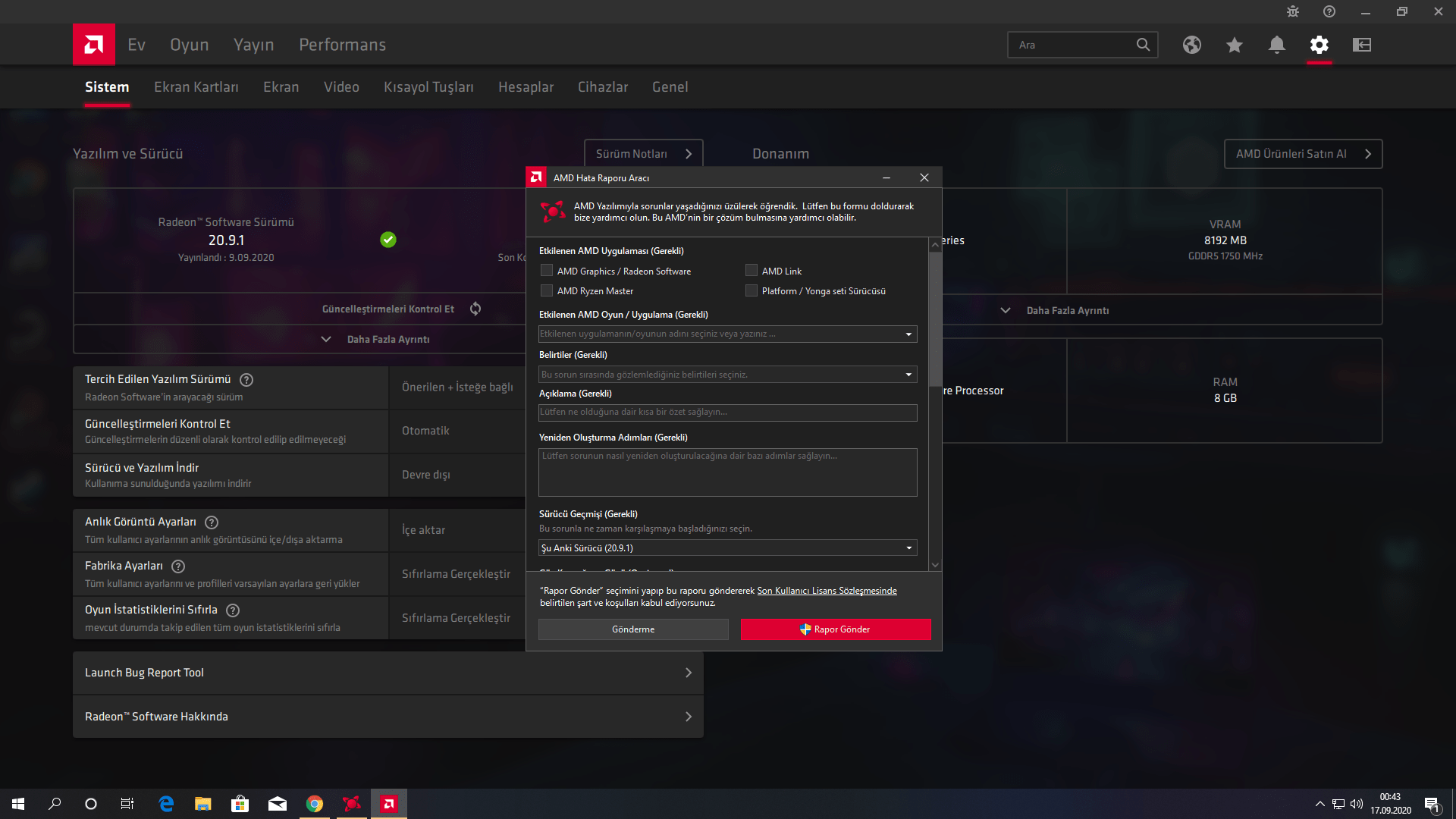Click help icon beside Fabrika Ayarları
The image size is (1456, 819).
point(178,566)
